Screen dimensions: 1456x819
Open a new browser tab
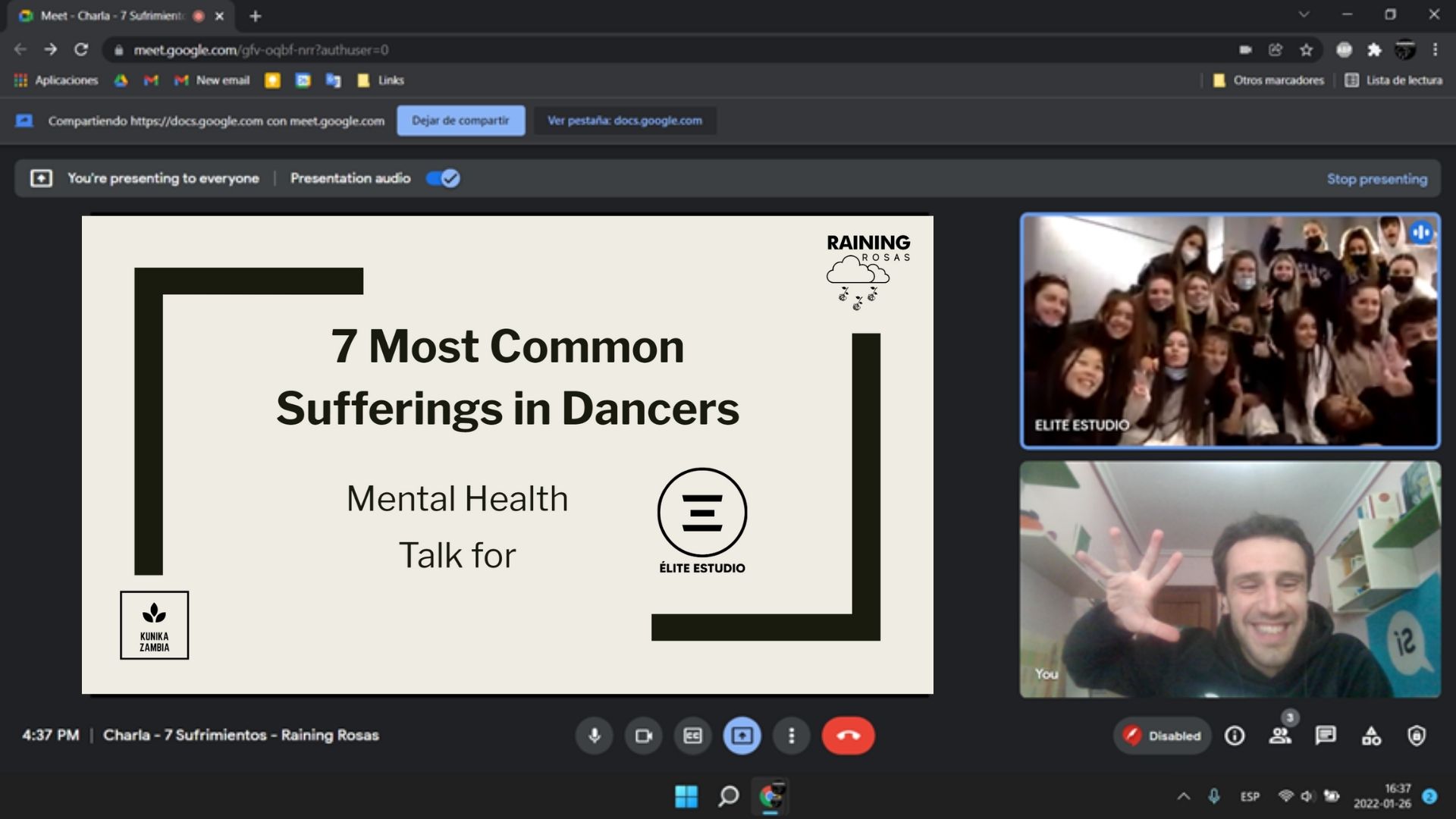click(256, 16)
